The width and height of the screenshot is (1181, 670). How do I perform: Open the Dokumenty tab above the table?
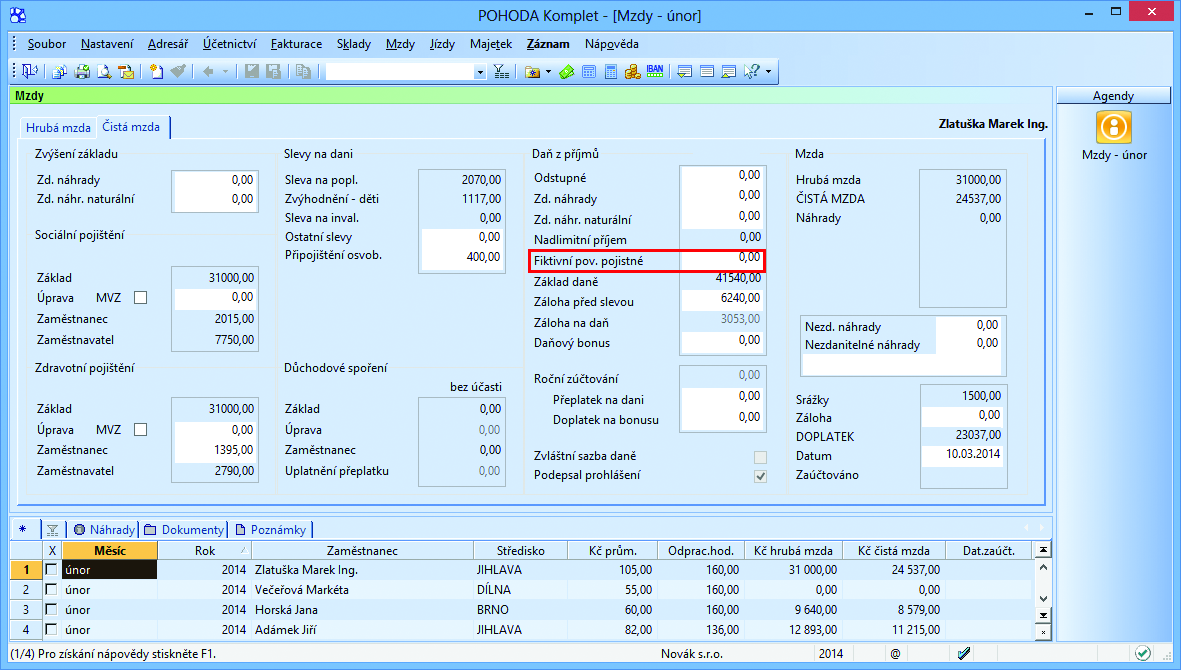[x=185, y=530]
